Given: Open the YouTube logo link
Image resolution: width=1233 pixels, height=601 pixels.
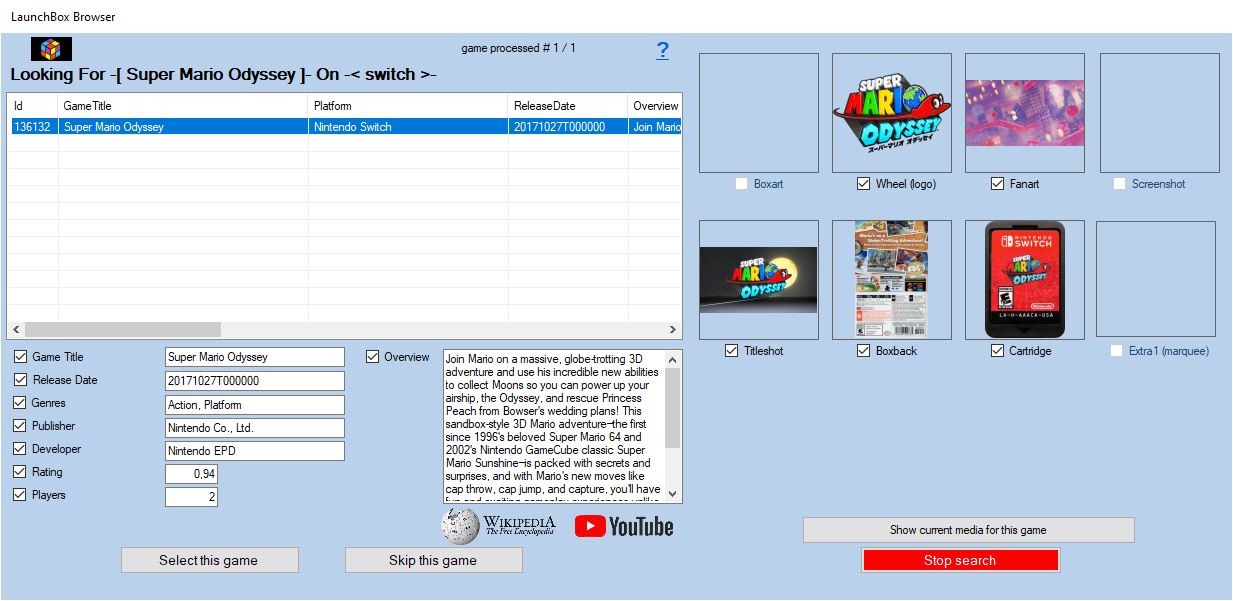Looking at the screenshot, I should point(624,526).
